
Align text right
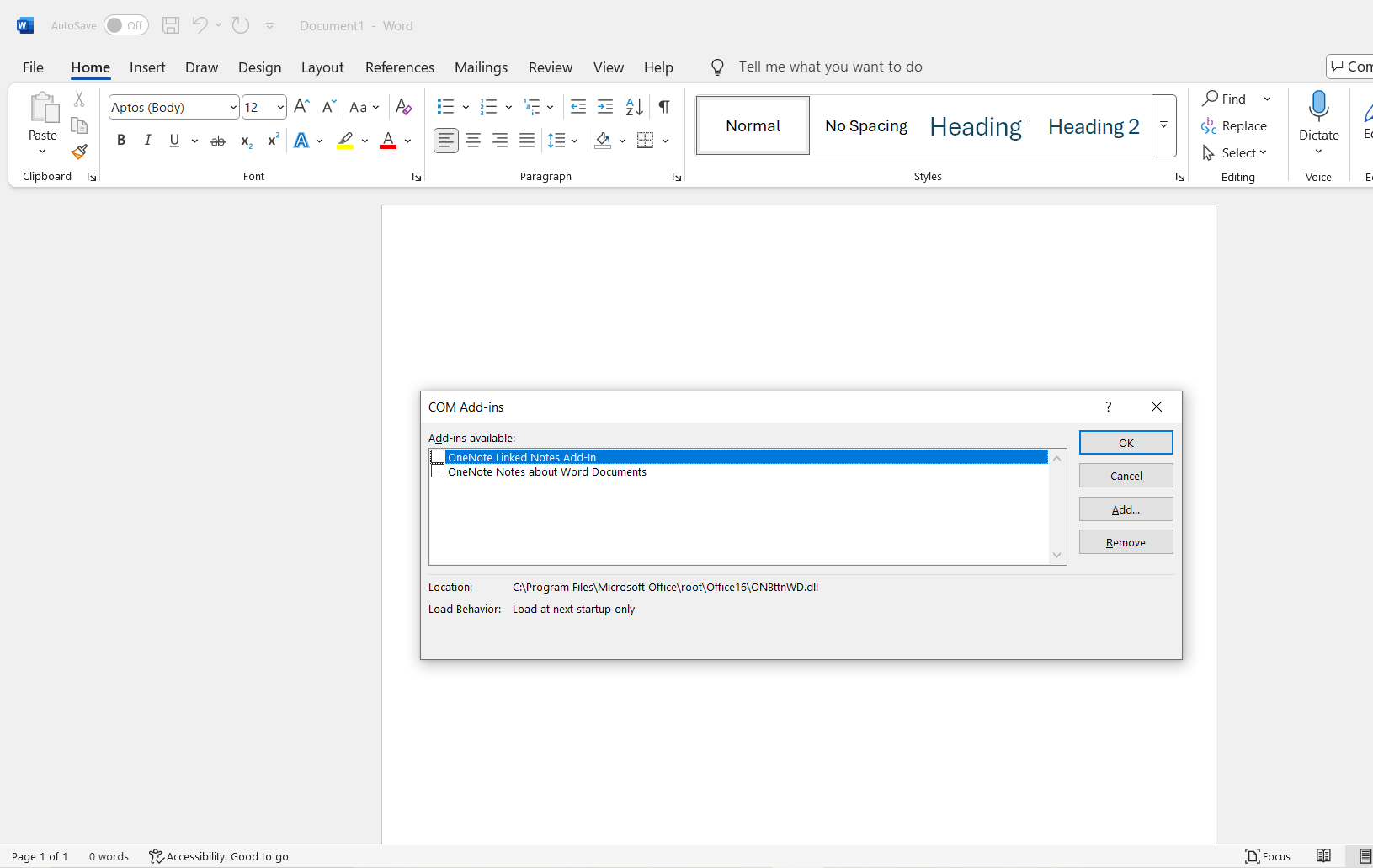[x=500, y=141]
